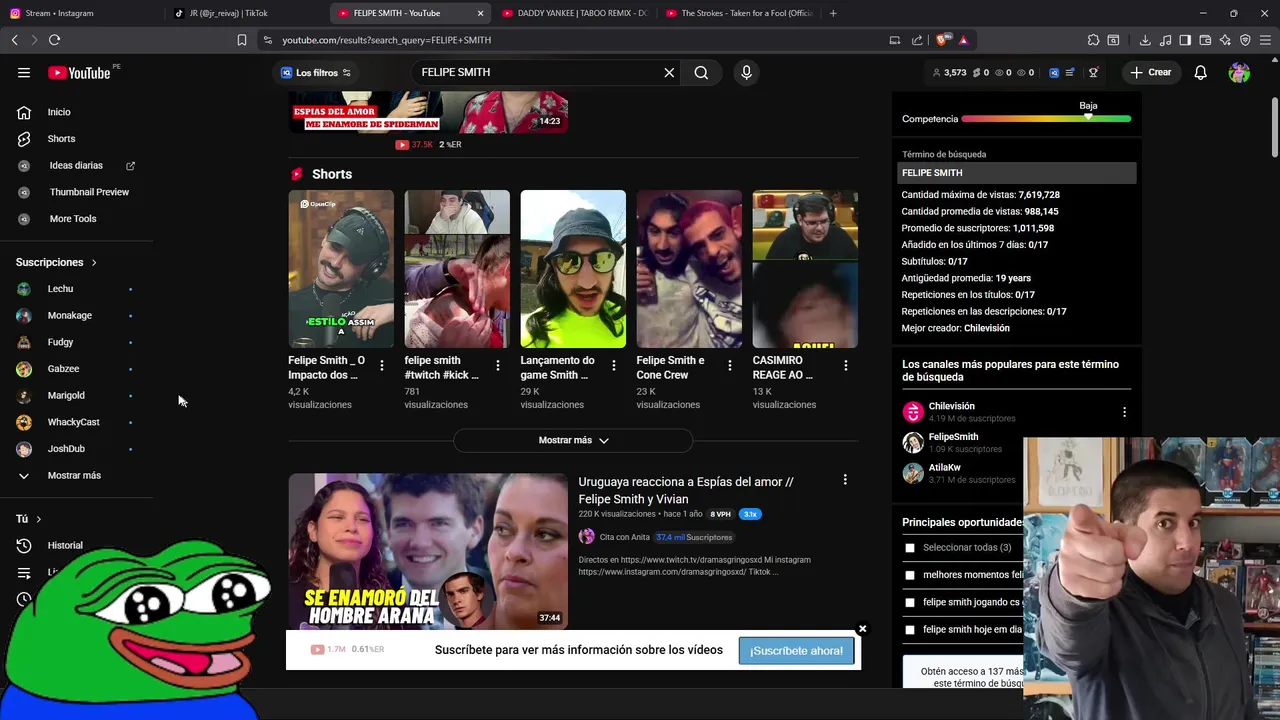Open the YouTube hamburger guide menu
1280x720 pixels.
click(24, 72)
